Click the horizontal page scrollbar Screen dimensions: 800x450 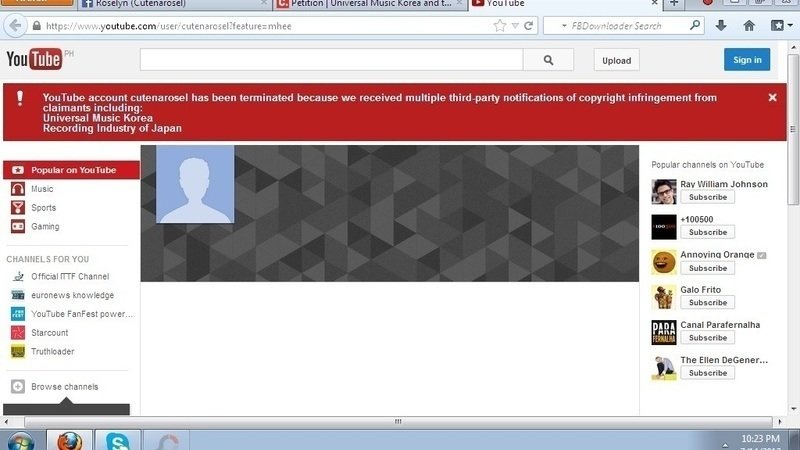click(x=398, y=421)
